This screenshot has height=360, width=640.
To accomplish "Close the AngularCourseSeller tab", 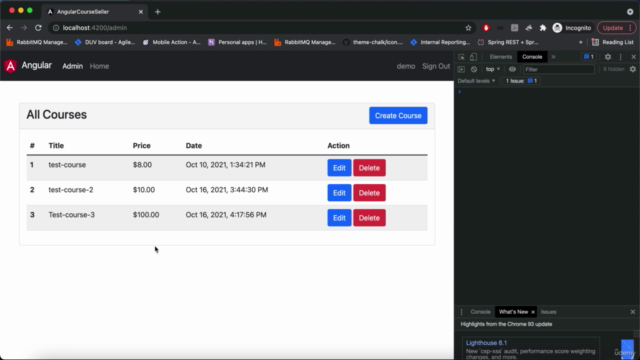I will (x=141, y=12).
